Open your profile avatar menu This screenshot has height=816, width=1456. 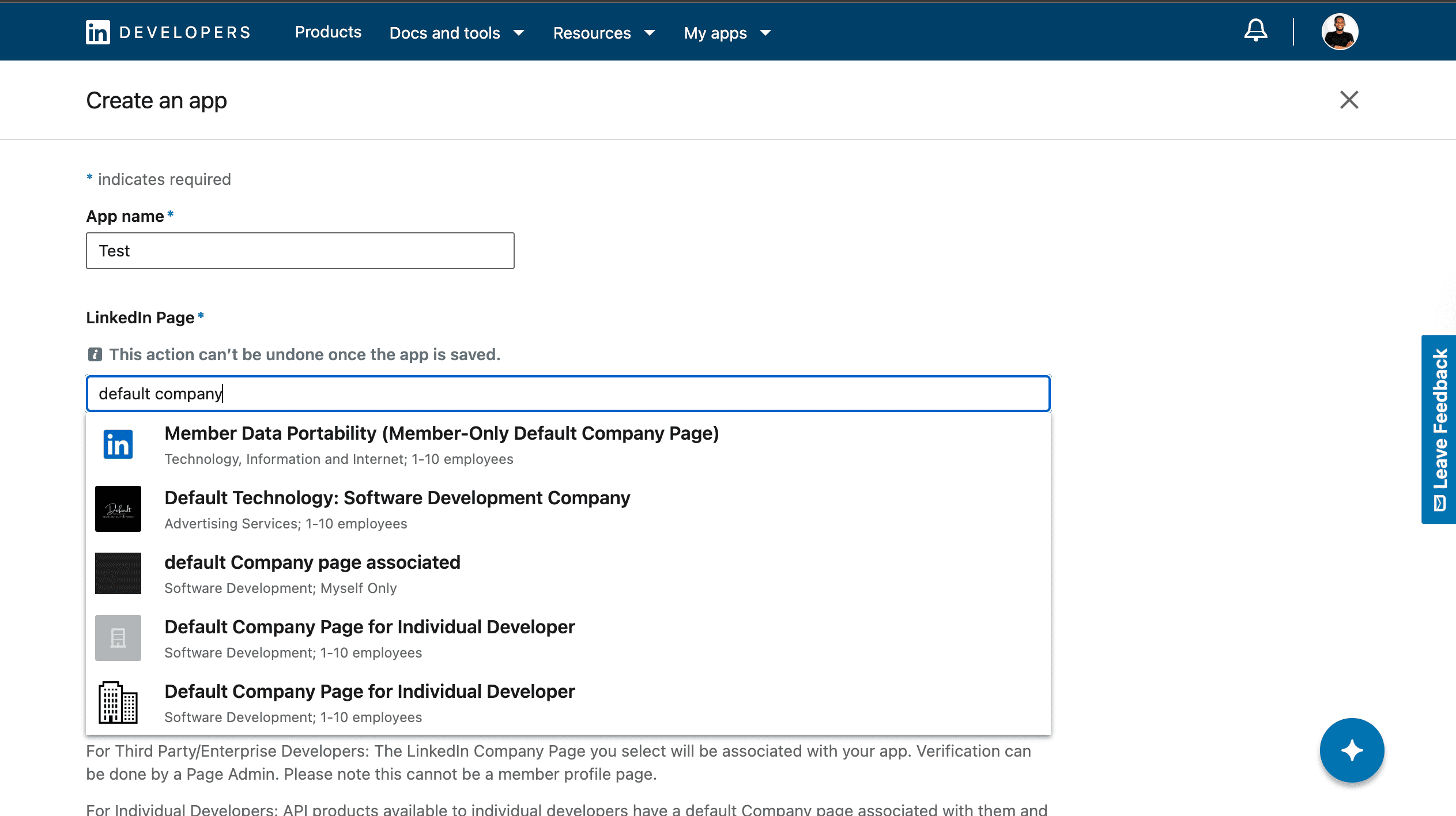[x=1340, y=31]
